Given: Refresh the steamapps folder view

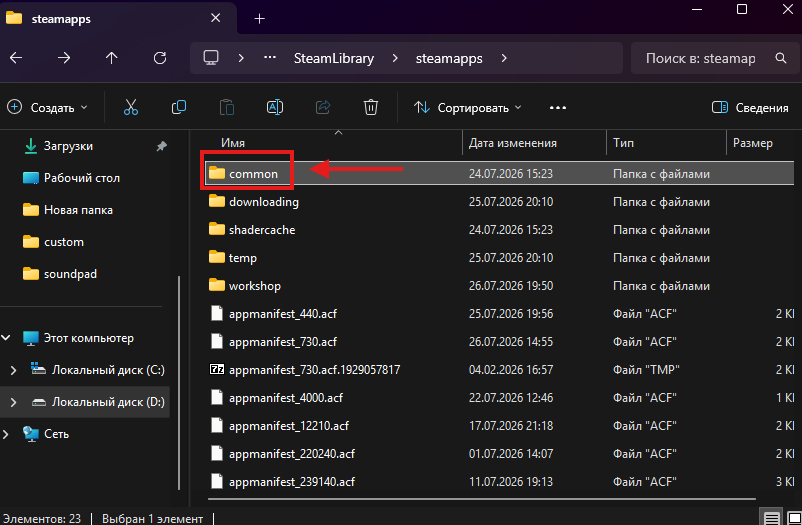Looking at the screenshot, I should point(160,58).
